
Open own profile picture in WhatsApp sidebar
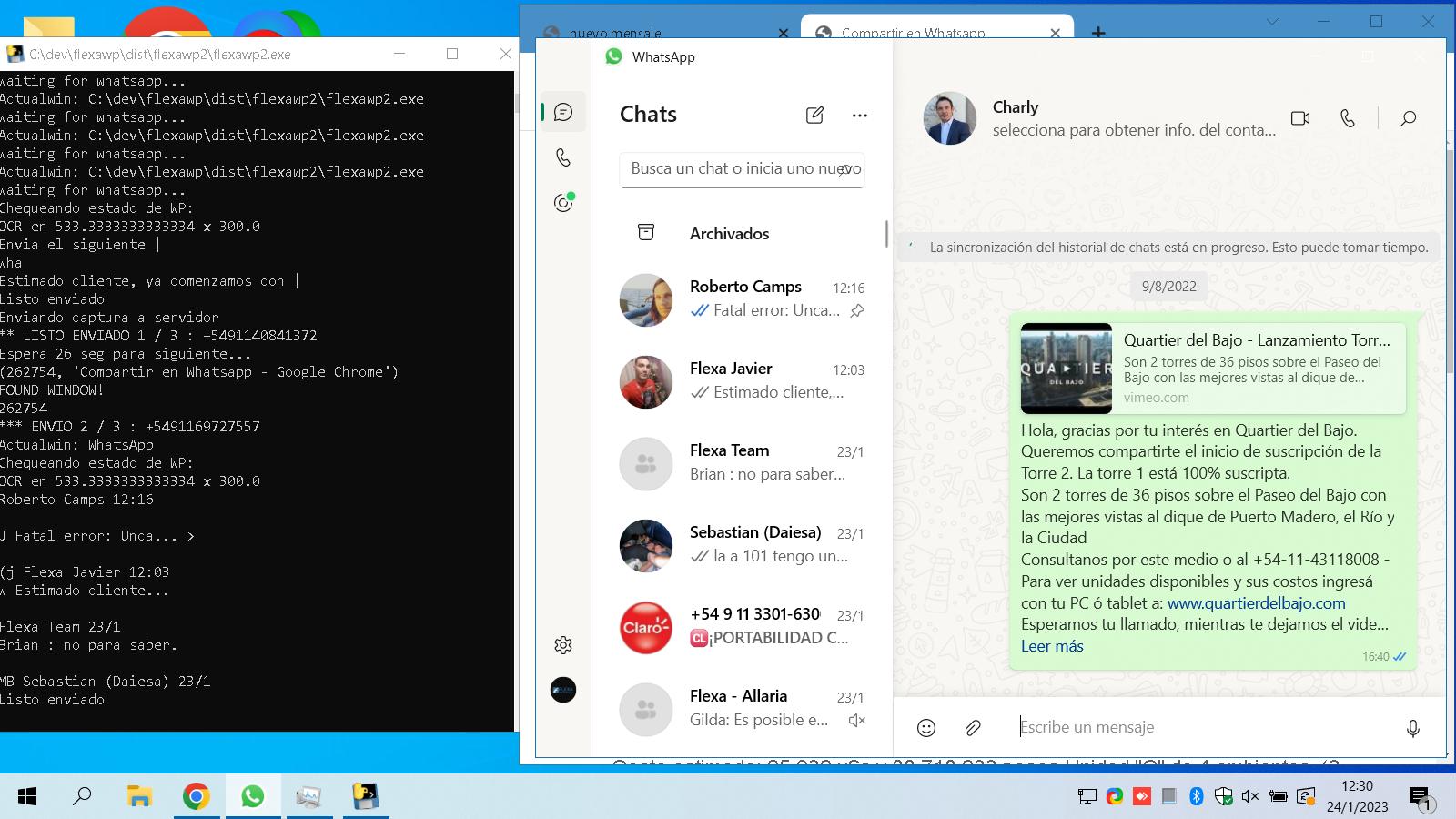[x=563, y=690]
